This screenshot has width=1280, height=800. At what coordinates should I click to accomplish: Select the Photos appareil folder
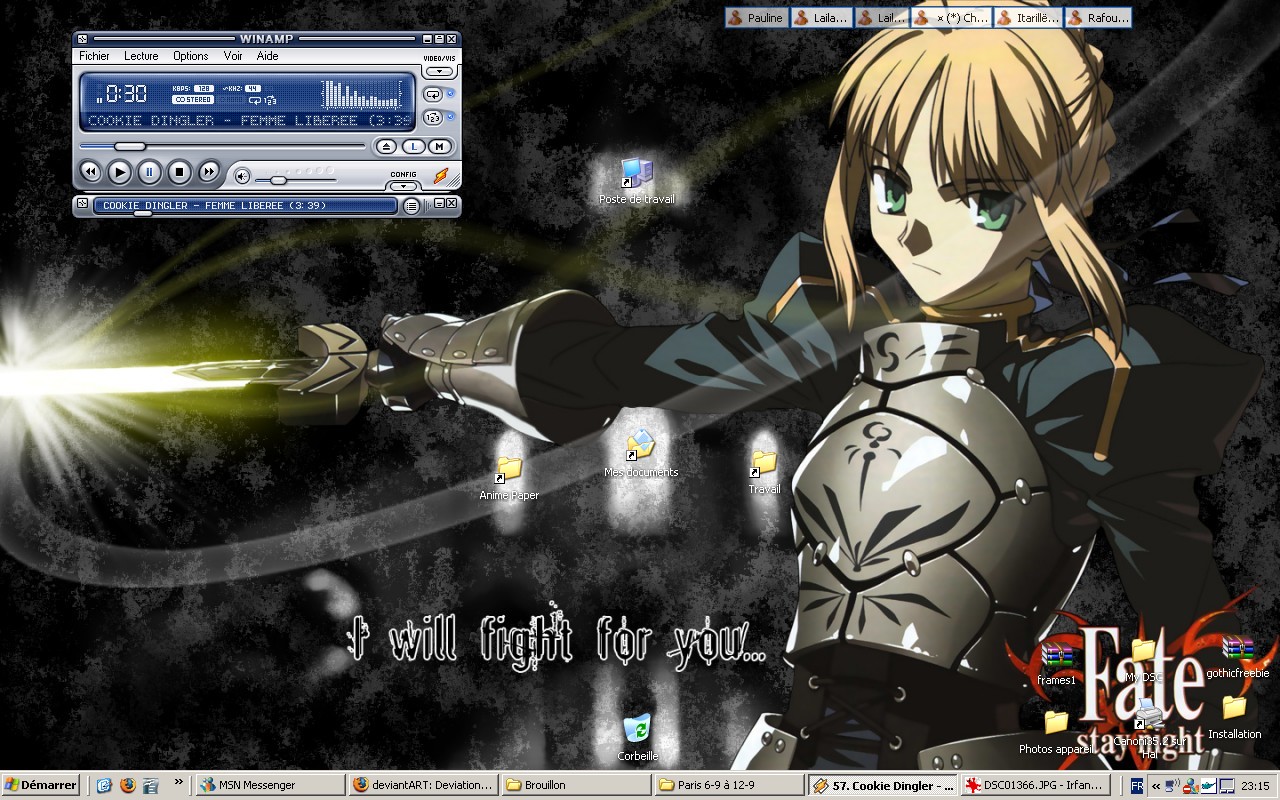pos(1056,732)
